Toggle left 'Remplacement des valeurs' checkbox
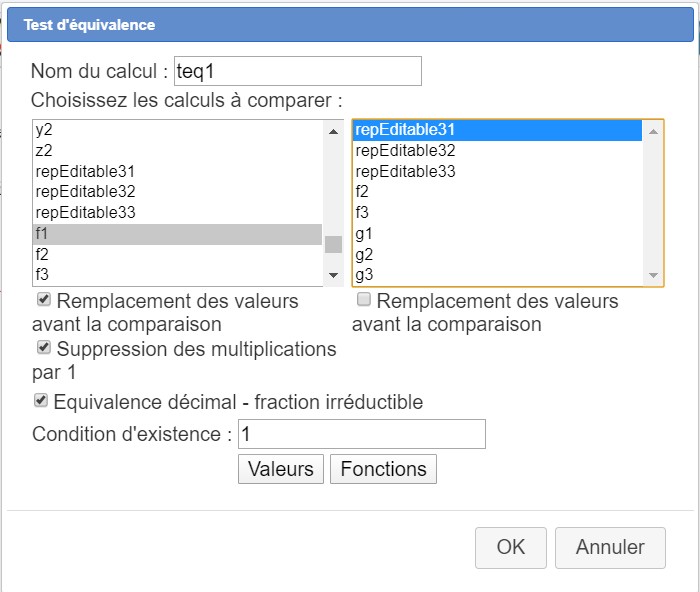This screenshot has height=592, width=700. click(44, 300)
